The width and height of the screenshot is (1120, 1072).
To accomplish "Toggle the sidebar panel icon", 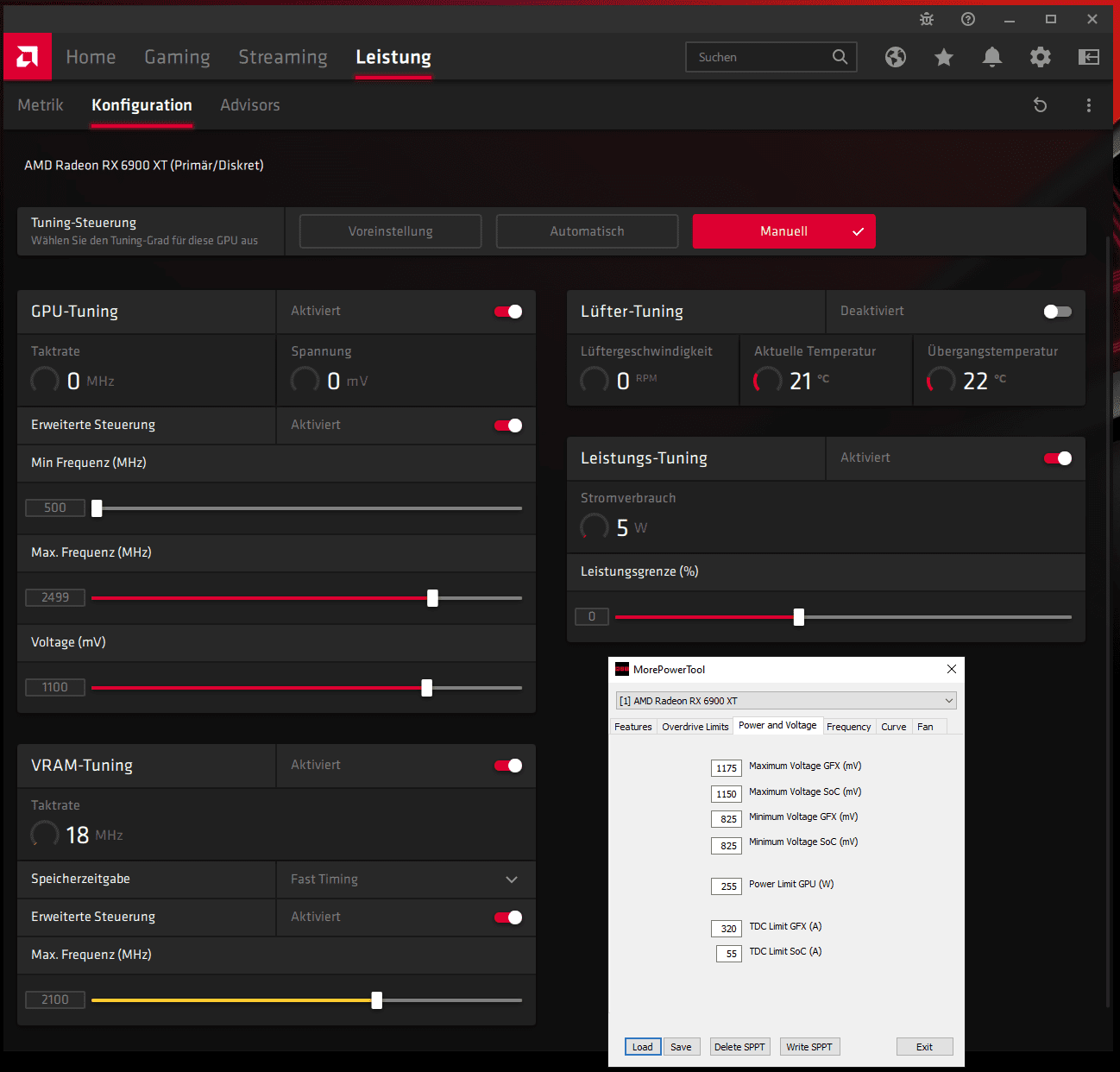I will (x=1089, y=57).
